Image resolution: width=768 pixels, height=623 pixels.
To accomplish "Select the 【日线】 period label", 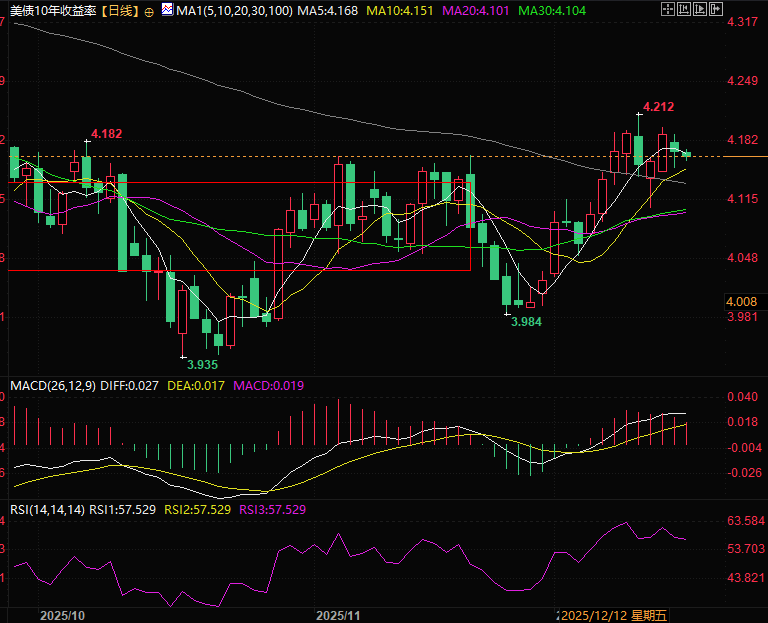I will (120, 11).
